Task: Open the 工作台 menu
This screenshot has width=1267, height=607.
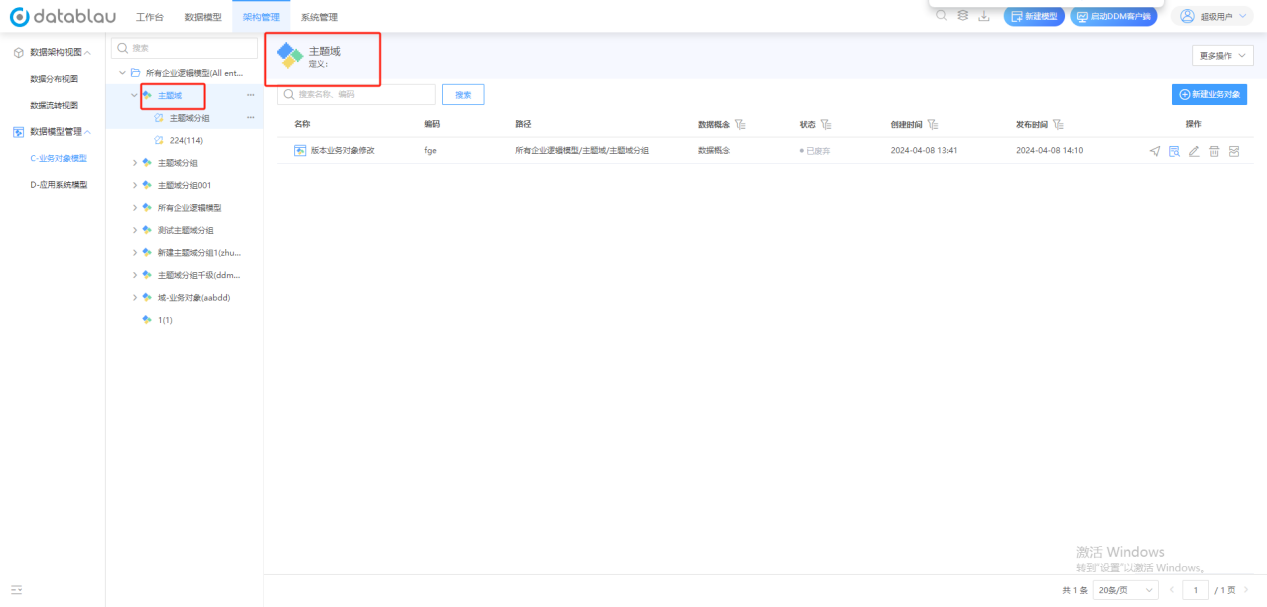Action: (149, 17)
